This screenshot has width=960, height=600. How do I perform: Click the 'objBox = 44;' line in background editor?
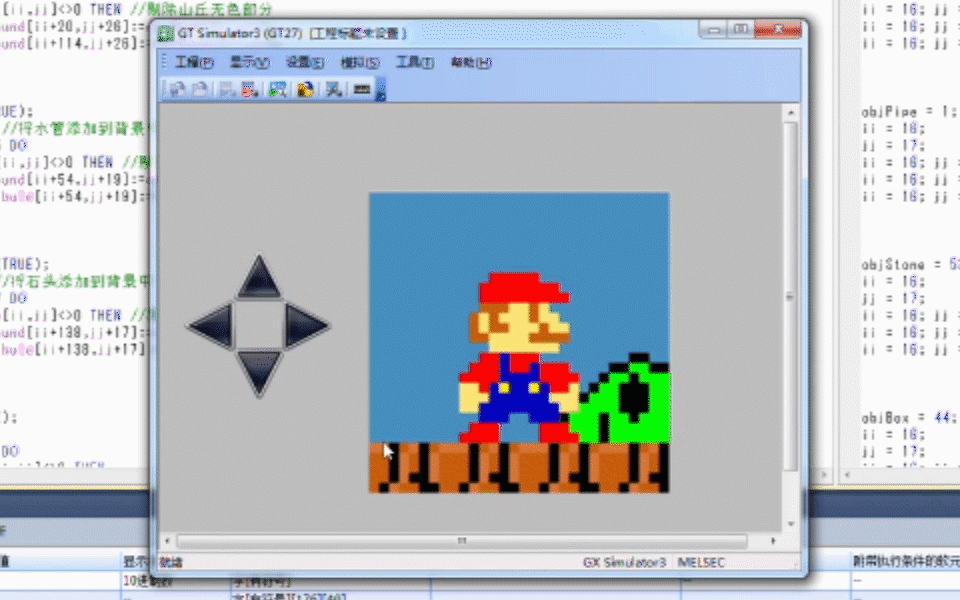909,418
